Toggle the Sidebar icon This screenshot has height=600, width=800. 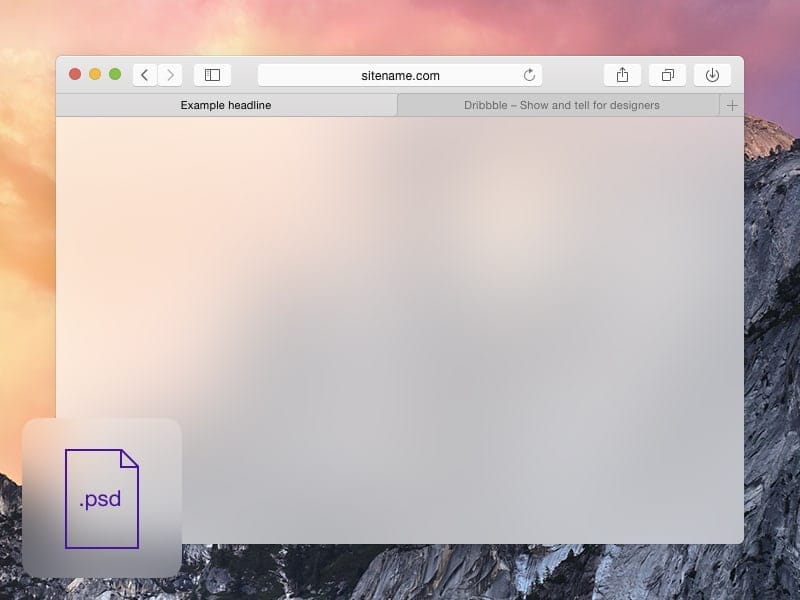[x=214, y=74]
